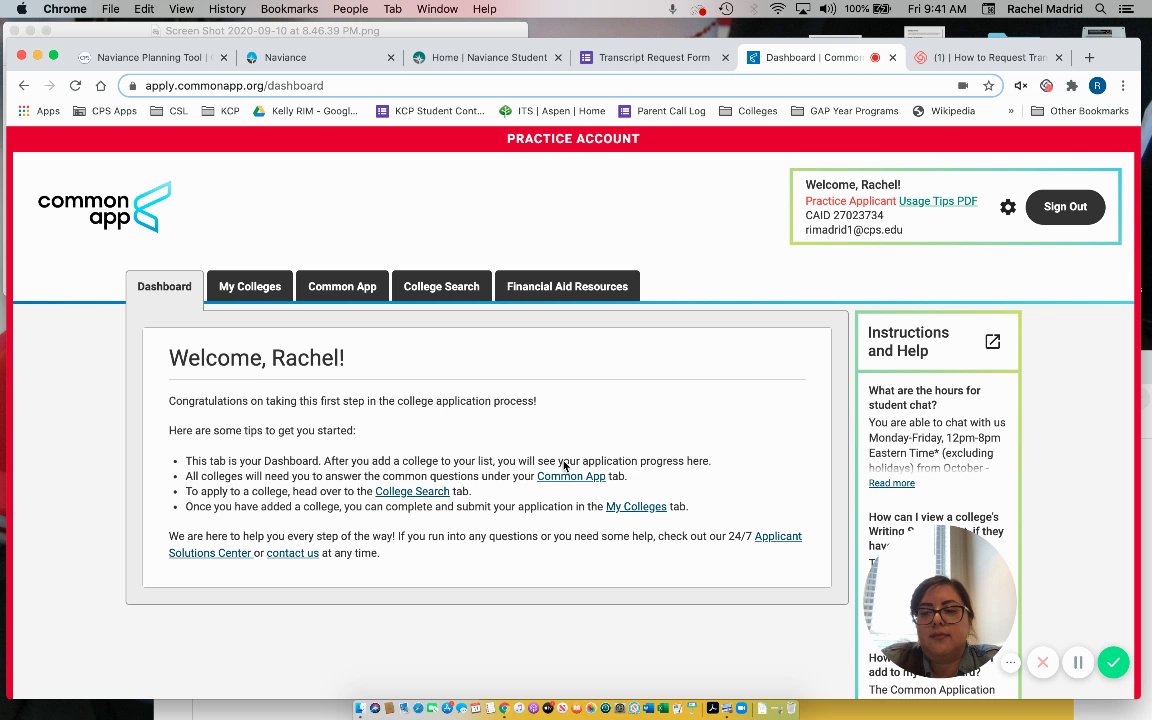The image size is (1152, 720).
Task: Open Bookmarks menu in menu bar
Action: tap(289, 9)
